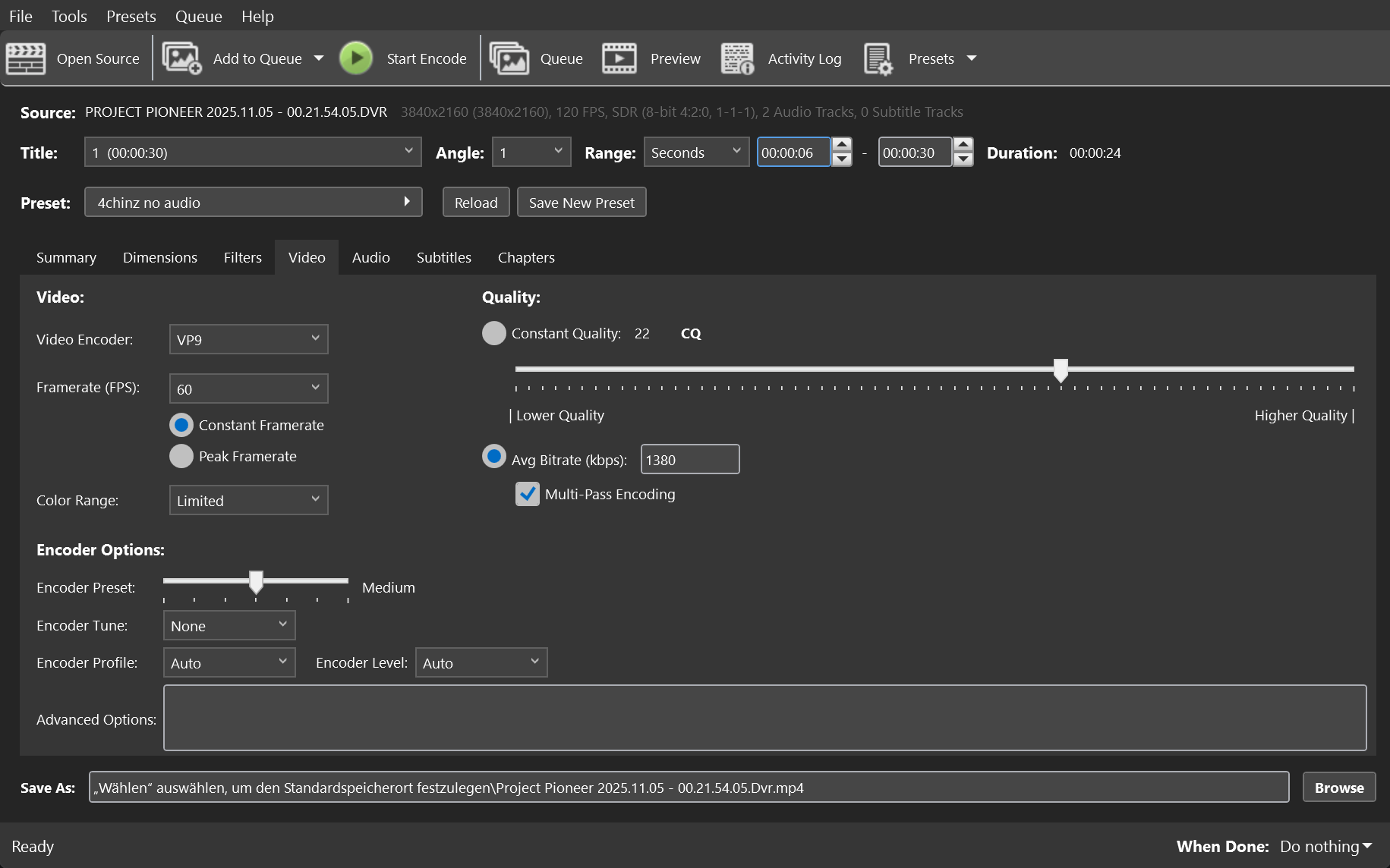The height and width of the screenshot is (868, 1390).
Task: Click the Avg Bitrate kbps input field
Action: tap(690, 459)
